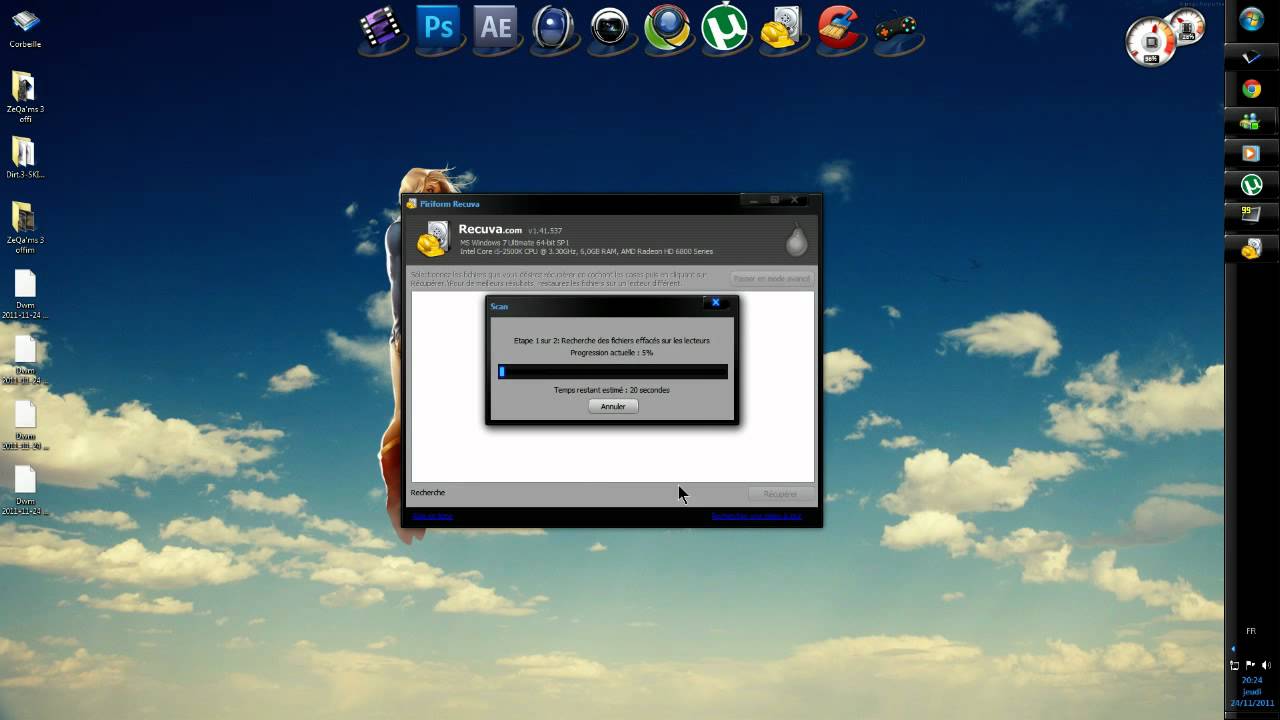Close the Scan dialog with the X
Viewport: 1280px width, 720px height.
pos(715,302)
